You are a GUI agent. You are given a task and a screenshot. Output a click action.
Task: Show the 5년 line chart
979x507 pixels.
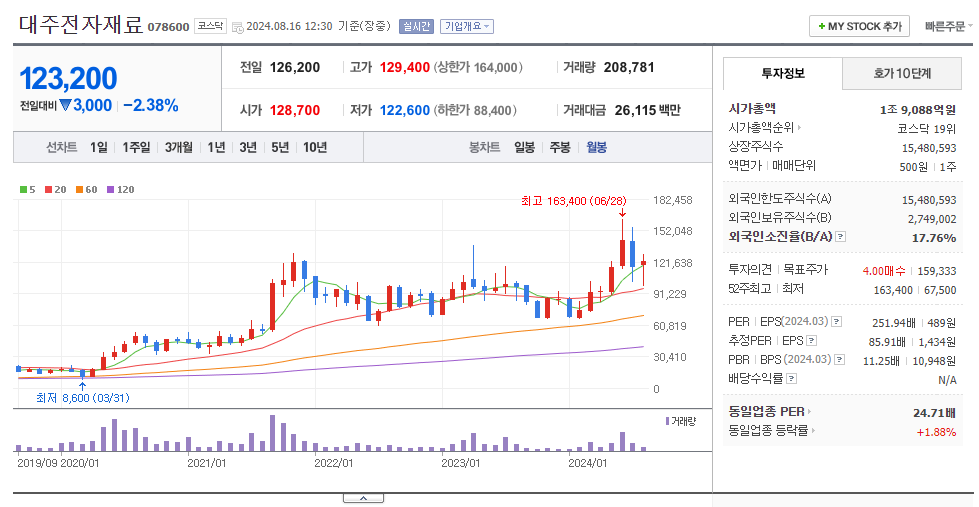tap(280, 147)
